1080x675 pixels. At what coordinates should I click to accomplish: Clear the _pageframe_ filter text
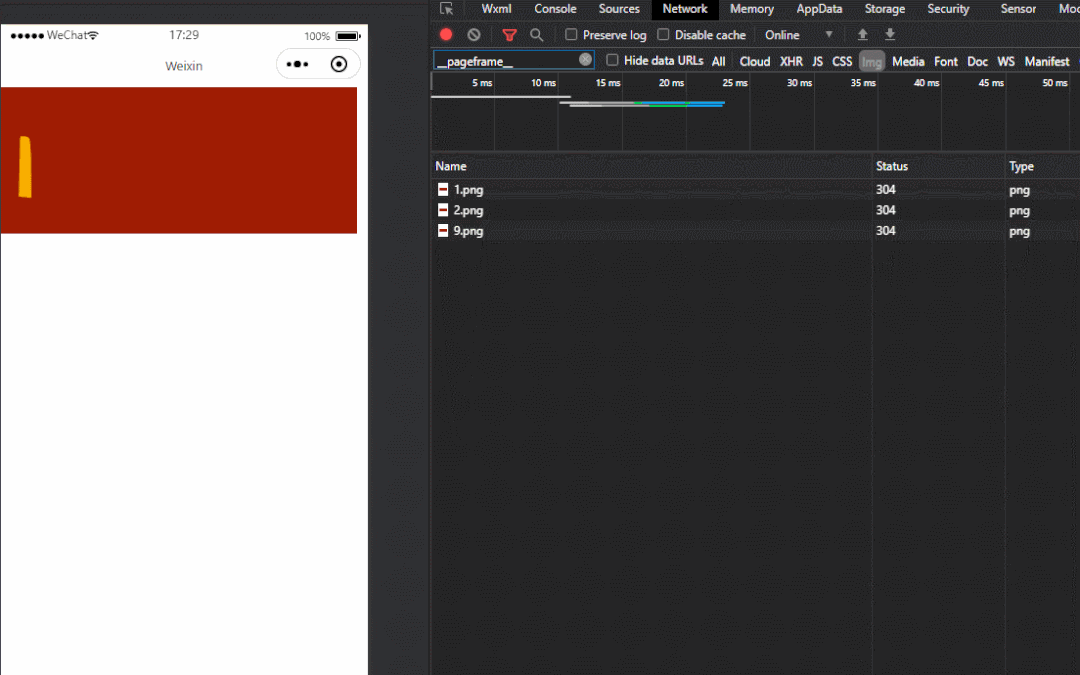click(x=585, y=60)
